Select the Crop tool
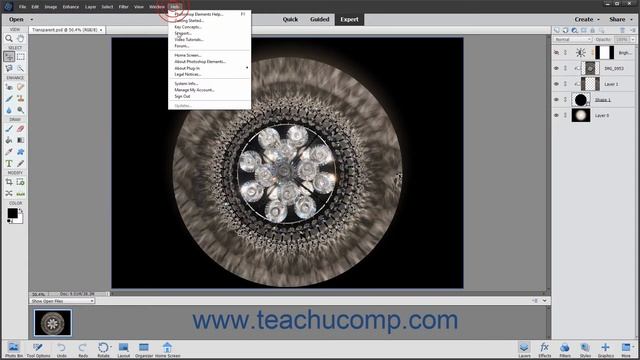640x360 pixels. point(9,182)
